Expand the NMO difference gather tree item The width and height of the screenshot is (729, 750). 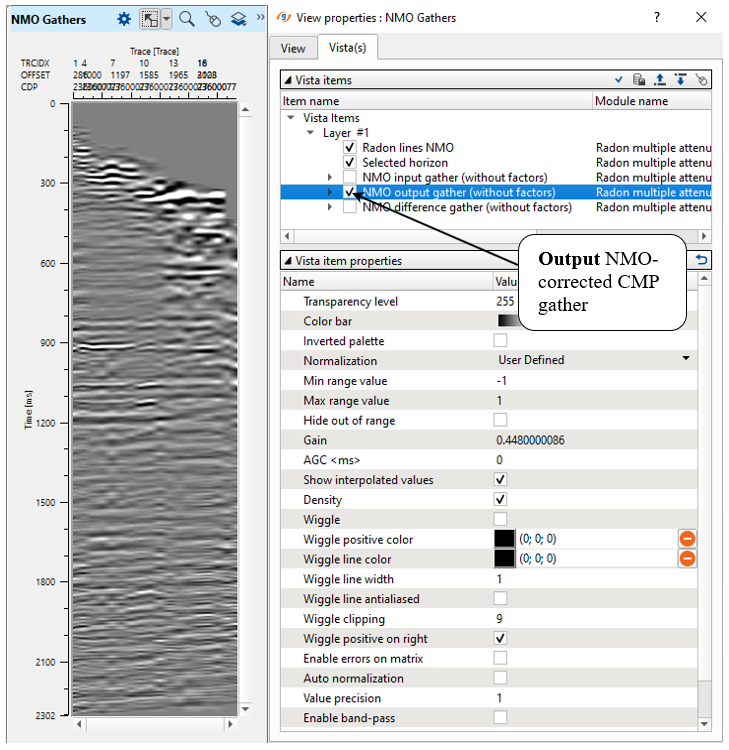coord(330,207)
